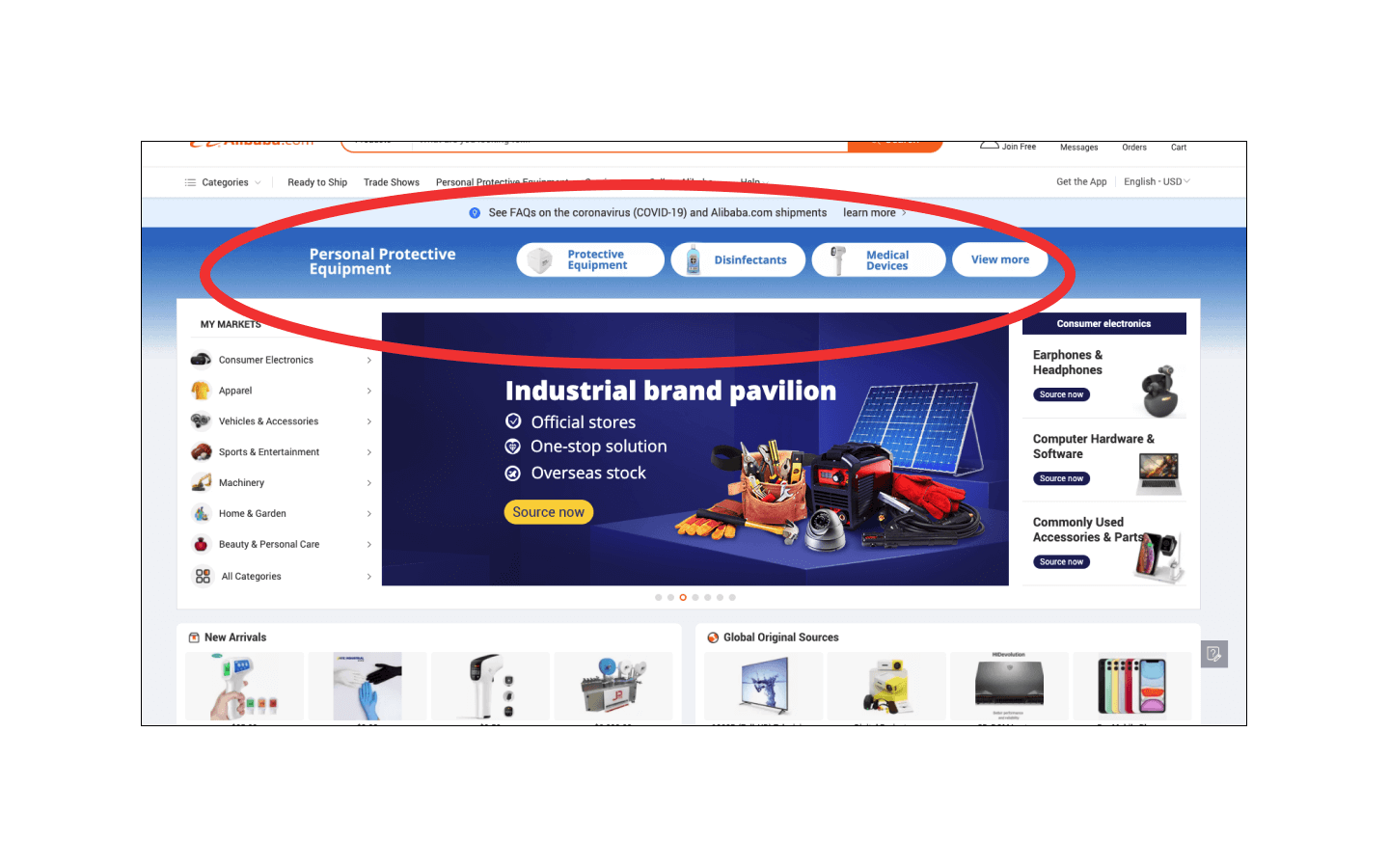1389x868 pixels.
Task: Select the third carousel indicator dot
Action: click(x=683, y=598)
